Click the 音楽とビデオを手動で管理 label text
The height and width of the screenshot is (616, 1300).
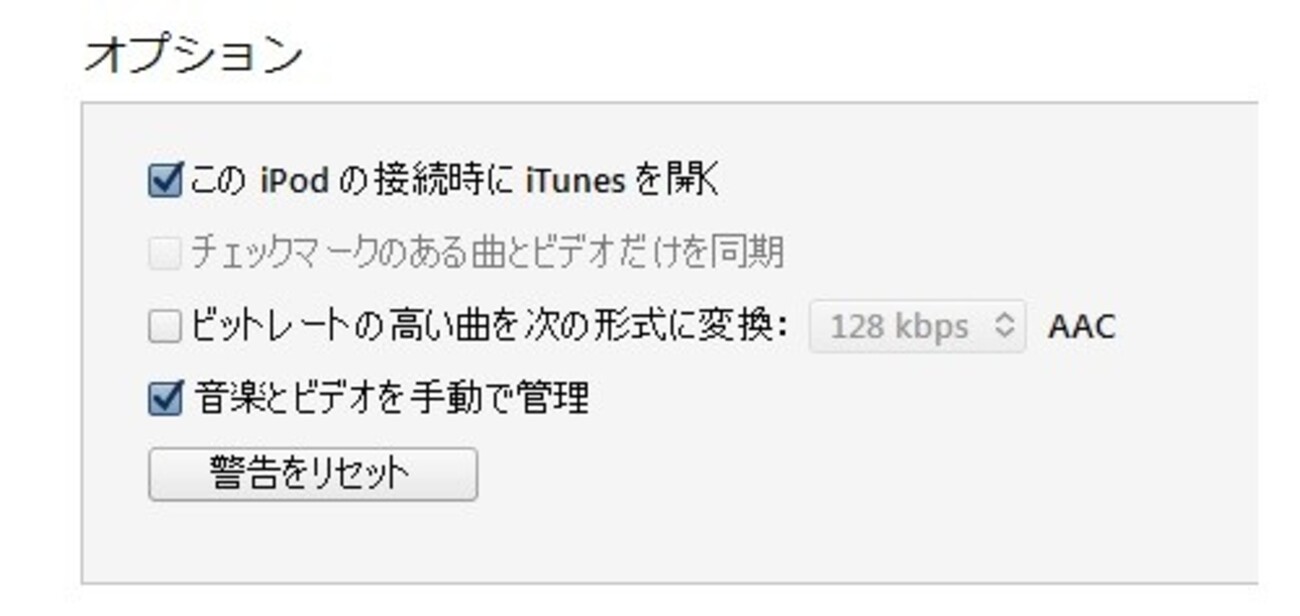(391, 398)
